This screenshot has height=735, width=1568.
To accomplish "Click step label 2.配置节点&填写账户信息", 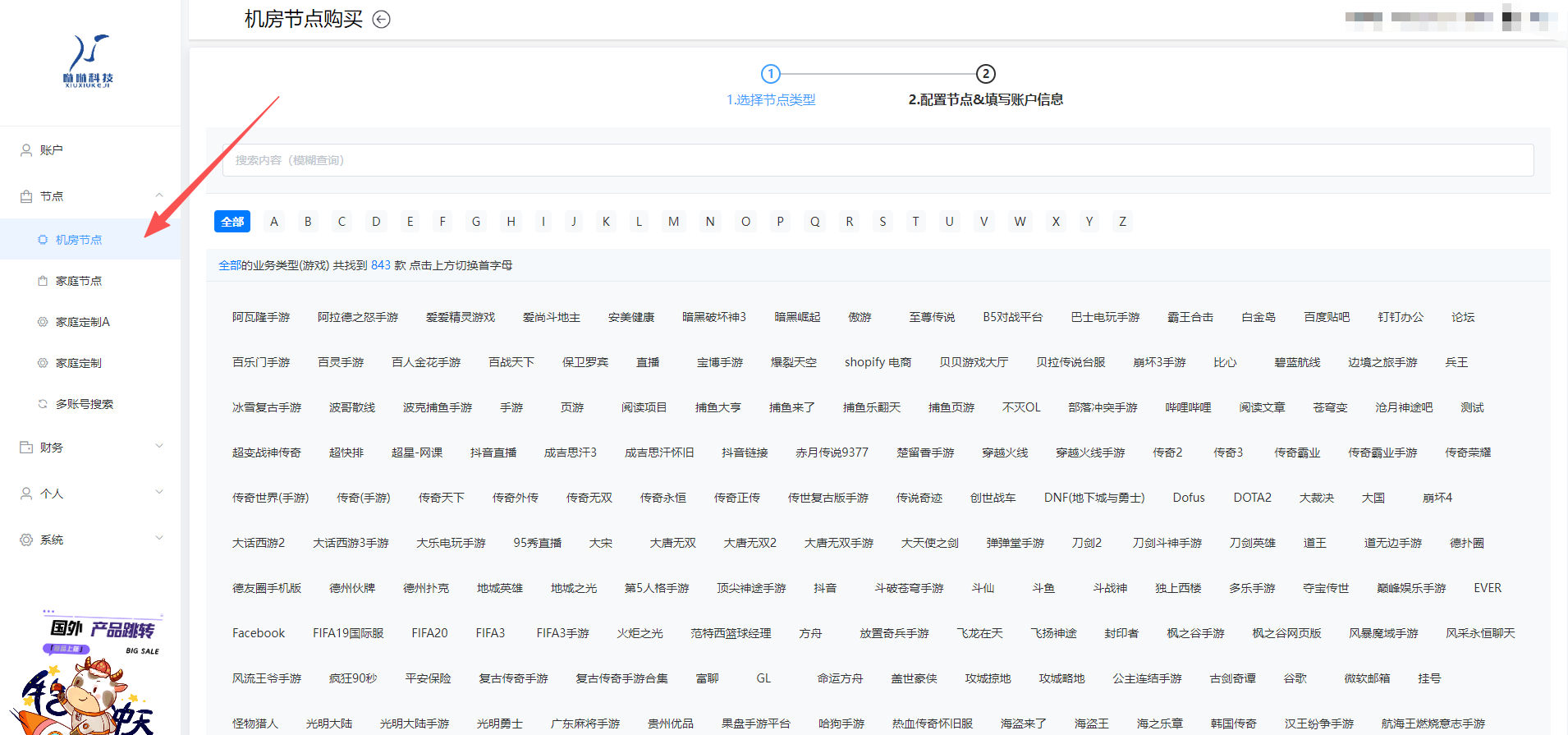I will [x=985, y=100].
